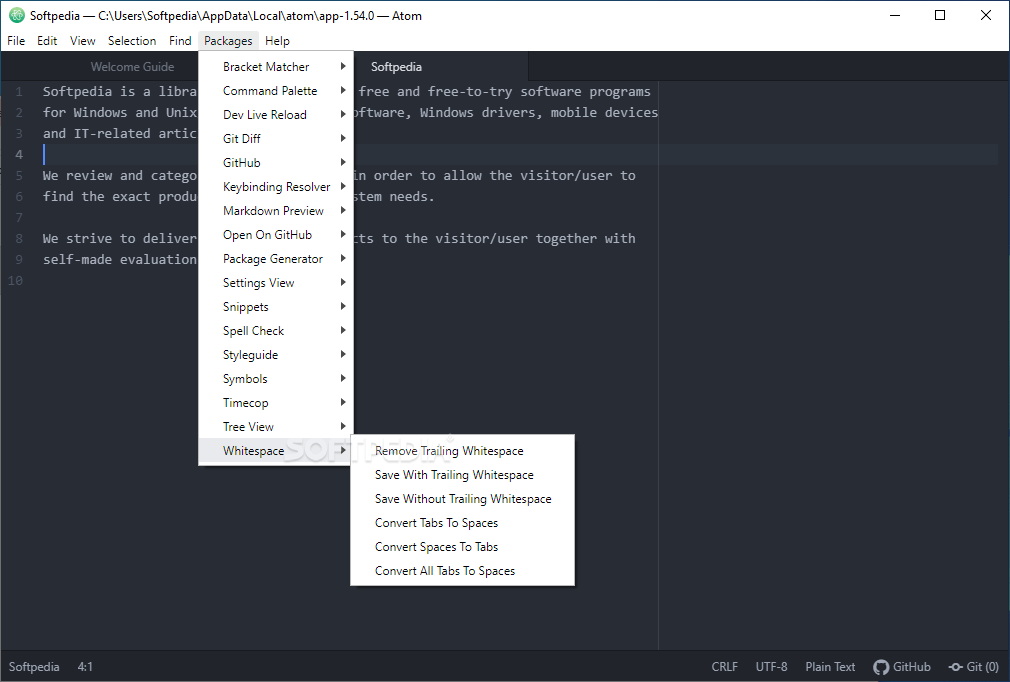
Task: Click line number 5 in the gutter
Action: (x=19, y=175)
